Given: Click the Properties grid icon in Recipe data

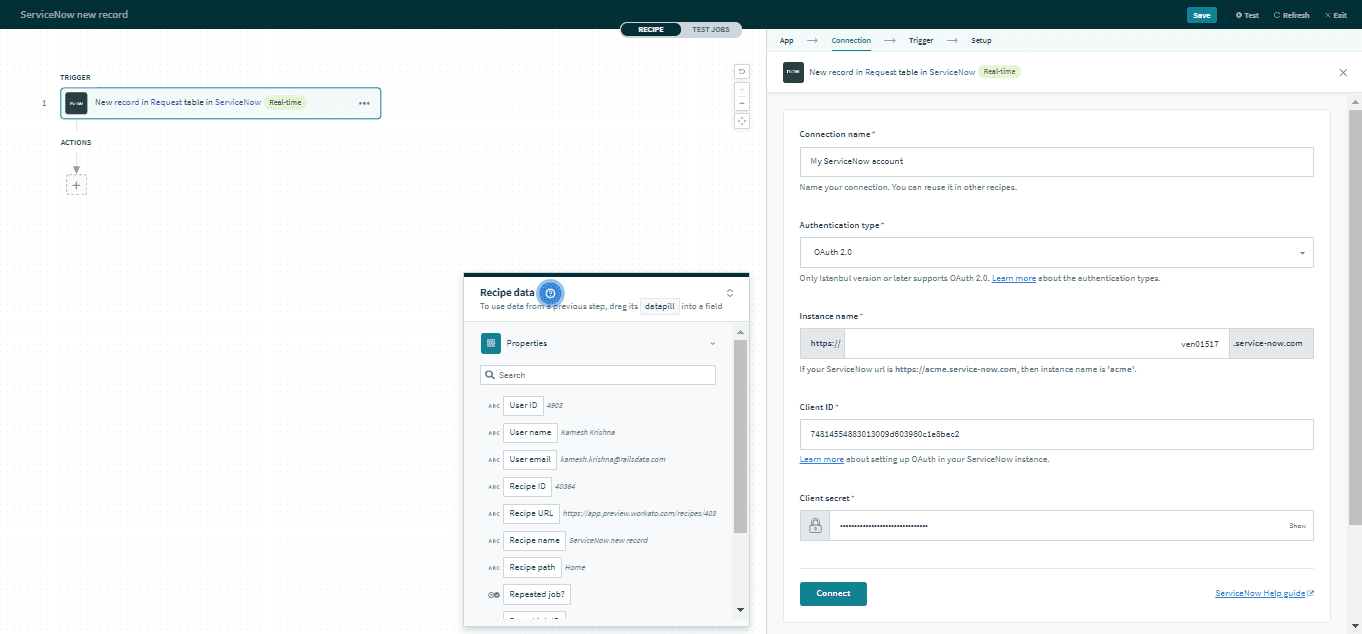Looking at the screenshot, I should 490,343.
